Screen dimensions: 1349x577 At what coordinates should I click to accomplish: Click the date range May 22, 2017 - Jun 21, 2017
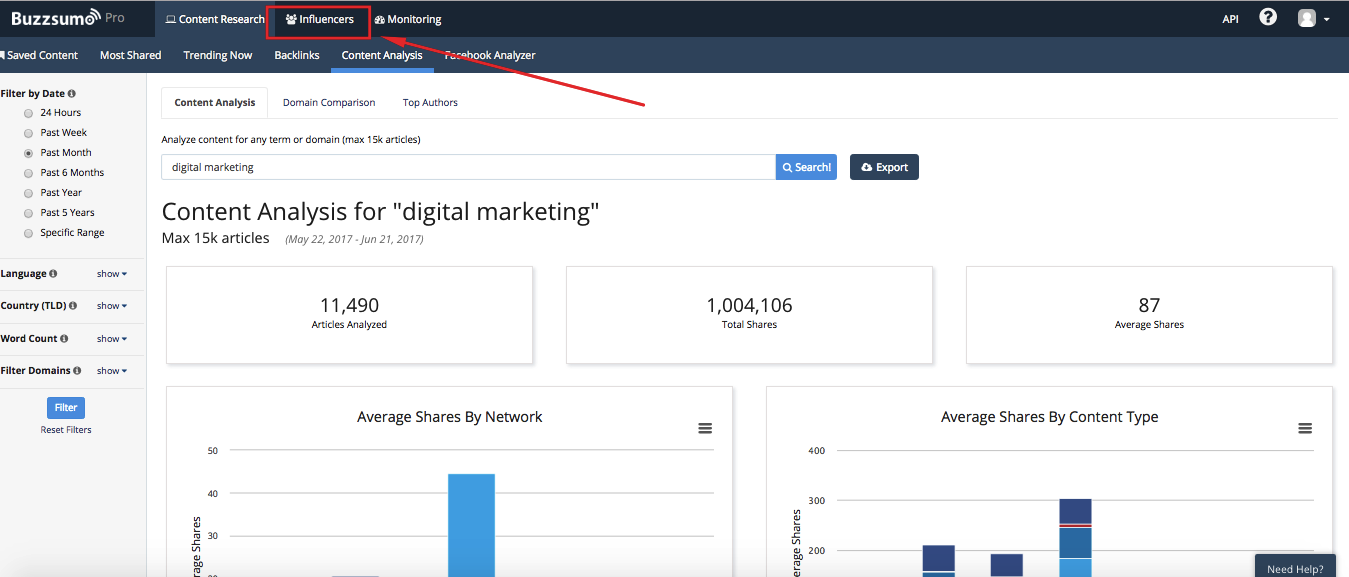click(354, 240)
